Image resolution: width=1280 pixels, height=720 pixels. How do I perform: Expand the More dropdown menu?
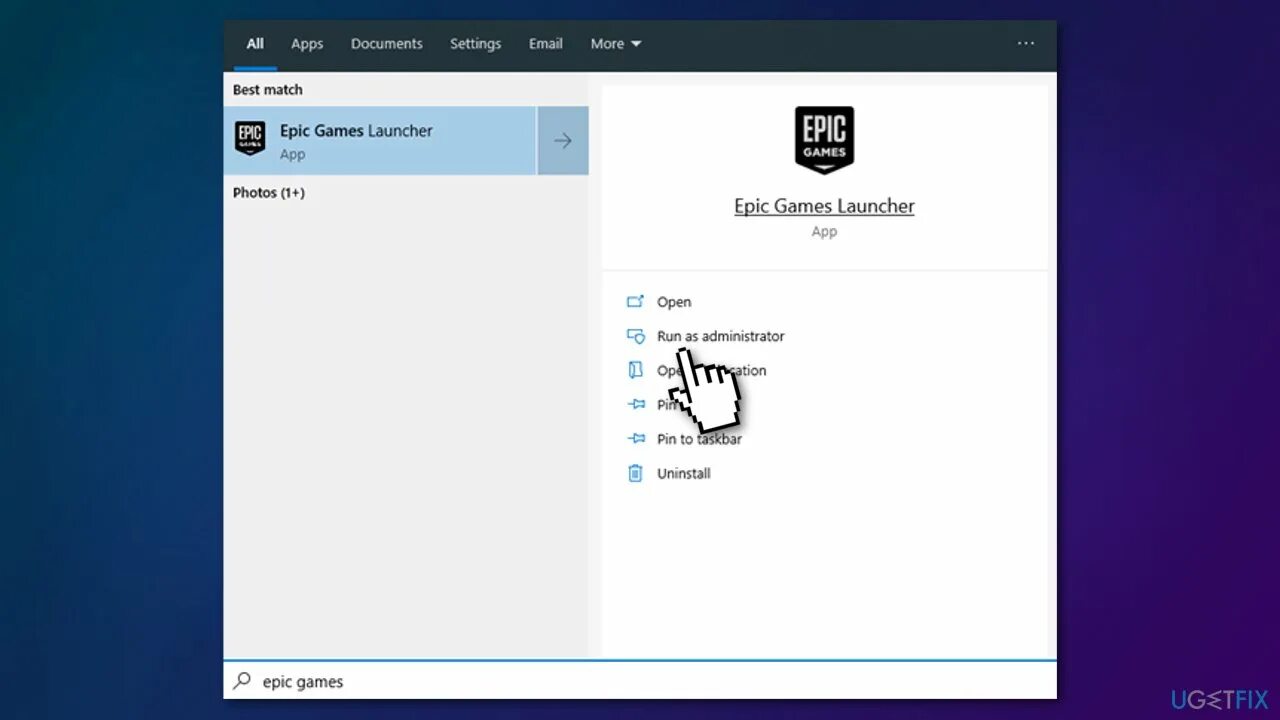616,44
